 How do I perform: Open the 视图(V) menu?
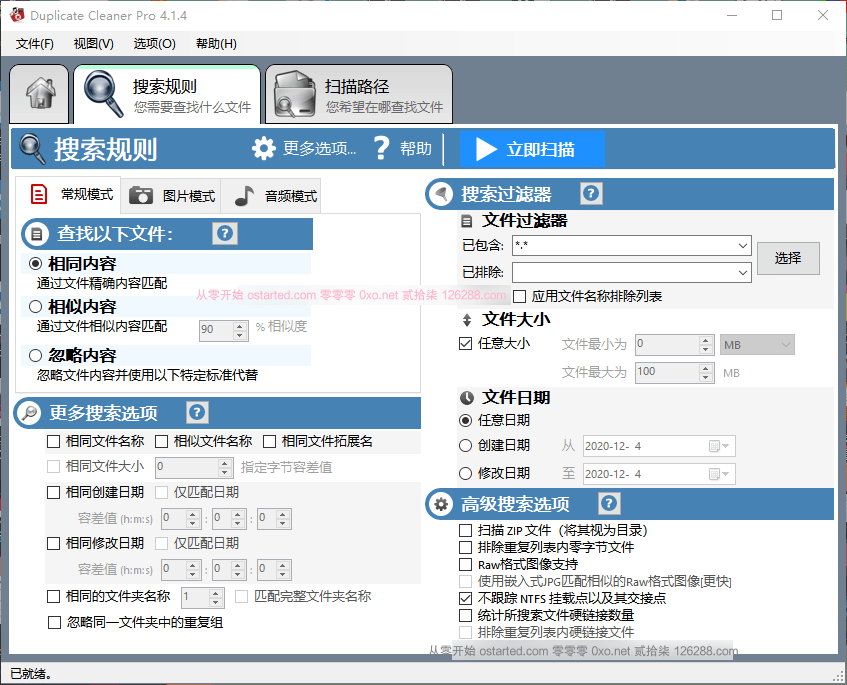(x=93, y=44)
